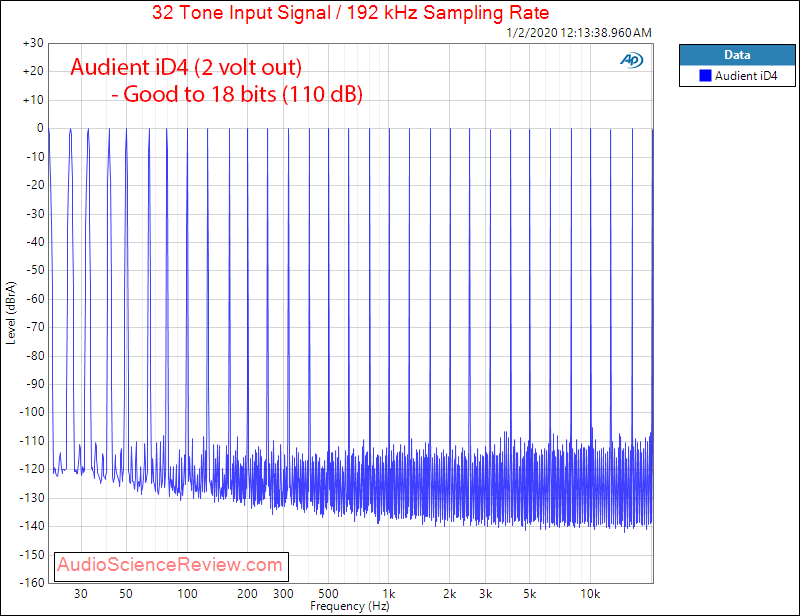Click the 'Audient iD4 (2 volt out)' annotation
This screenshot has height=616, width=800.
coord(186,67)
